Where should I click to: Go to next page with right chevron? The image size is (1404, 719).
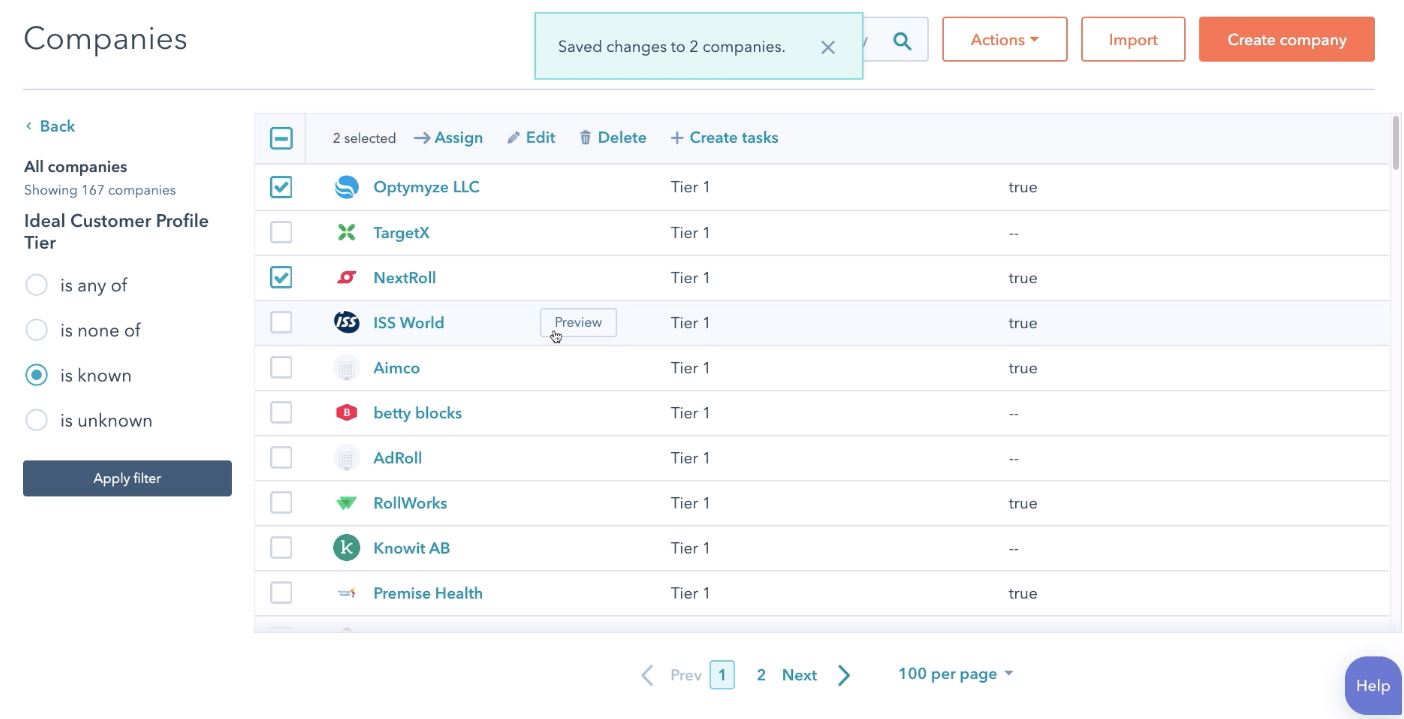click(x=844, y=675)
